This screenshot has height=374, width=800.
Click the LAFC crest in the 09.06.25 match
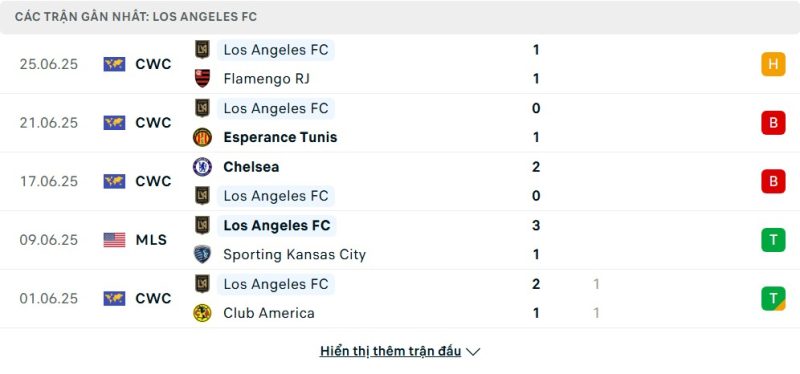coord(202,225)
